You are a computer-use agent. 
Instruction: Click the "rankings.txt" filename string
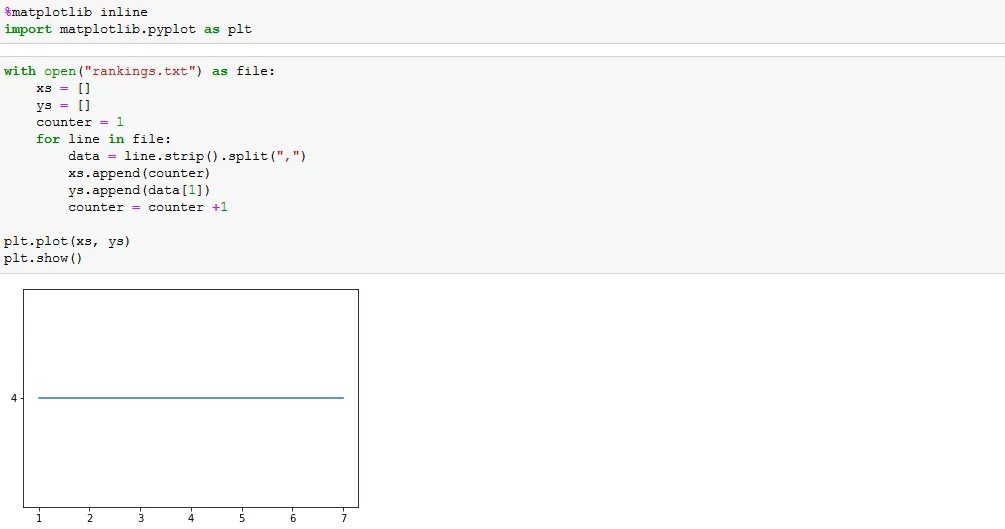point(140,71)
